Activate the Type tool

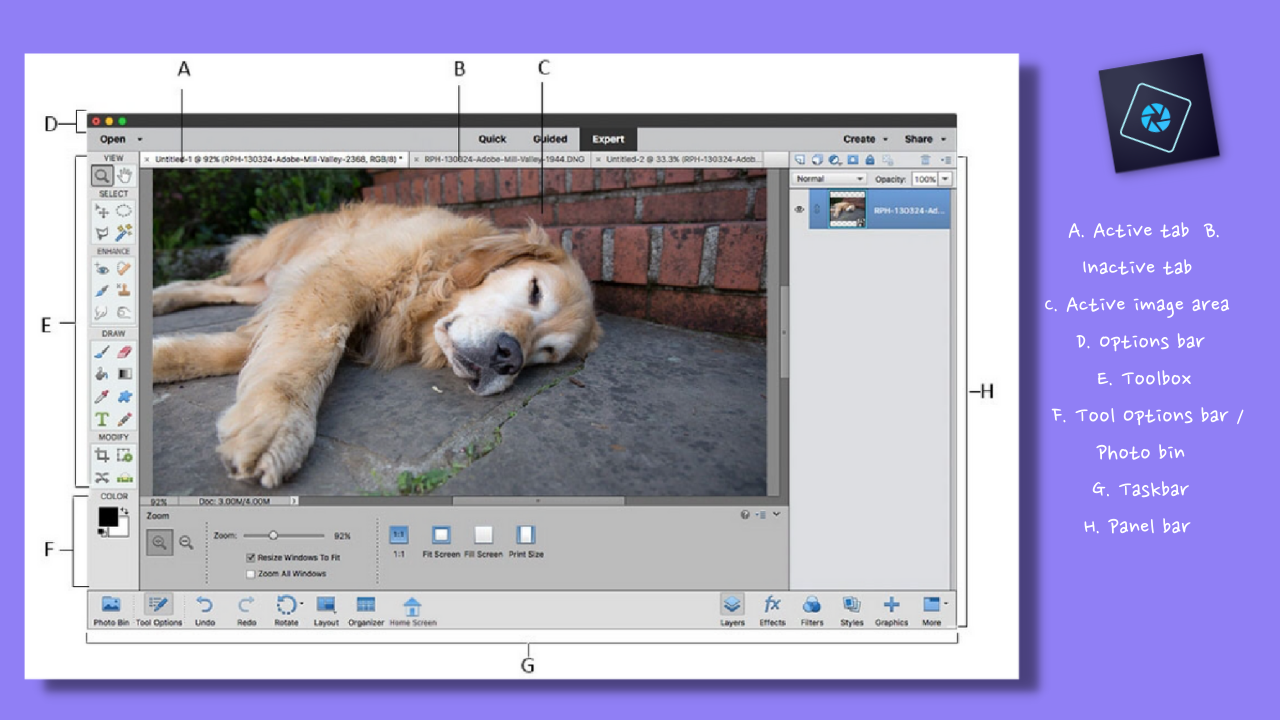click(x=103, y=417)
